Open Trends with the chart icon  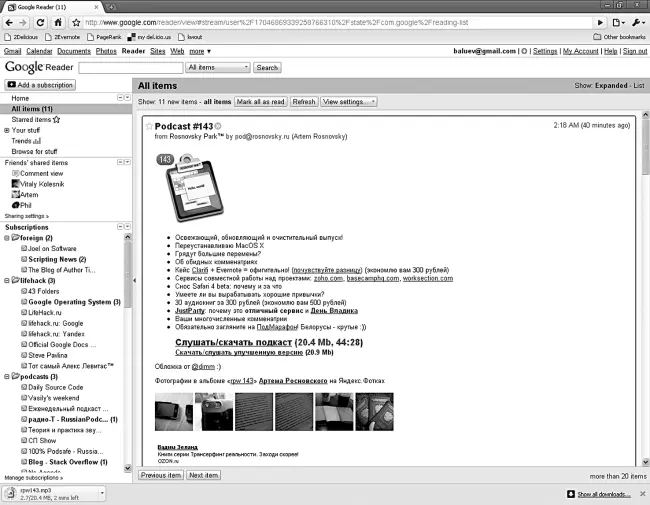pos(37,141)
